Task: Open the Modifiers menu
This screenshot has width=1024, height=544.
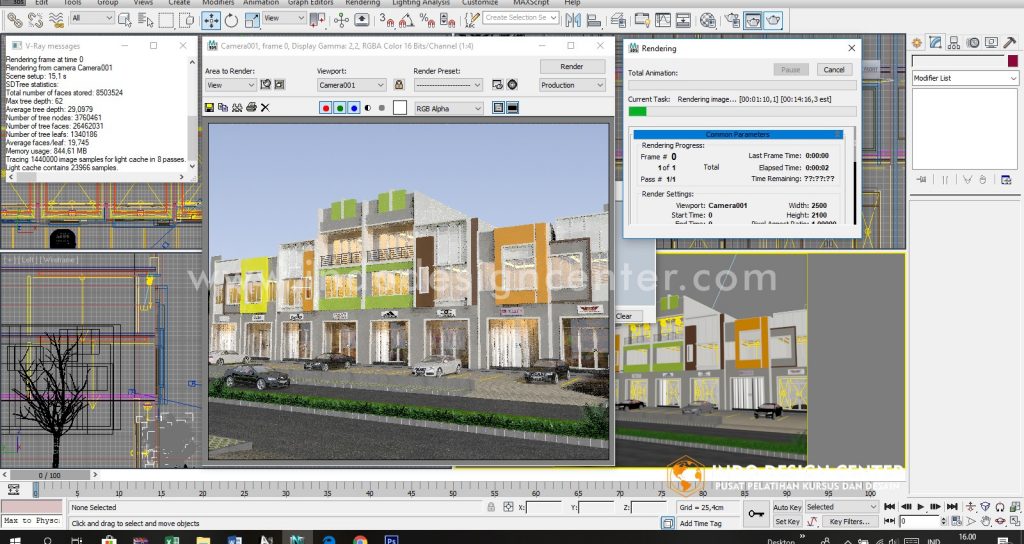Action: 217,3
